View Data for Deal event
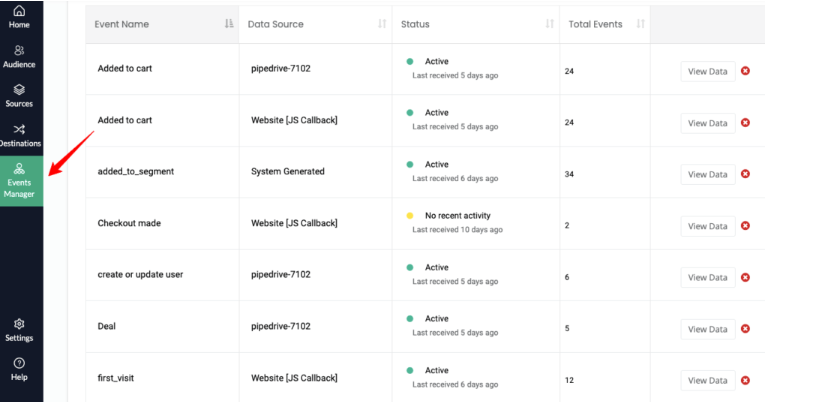Screen dimensions: 826x402 [x=707, y=329]
